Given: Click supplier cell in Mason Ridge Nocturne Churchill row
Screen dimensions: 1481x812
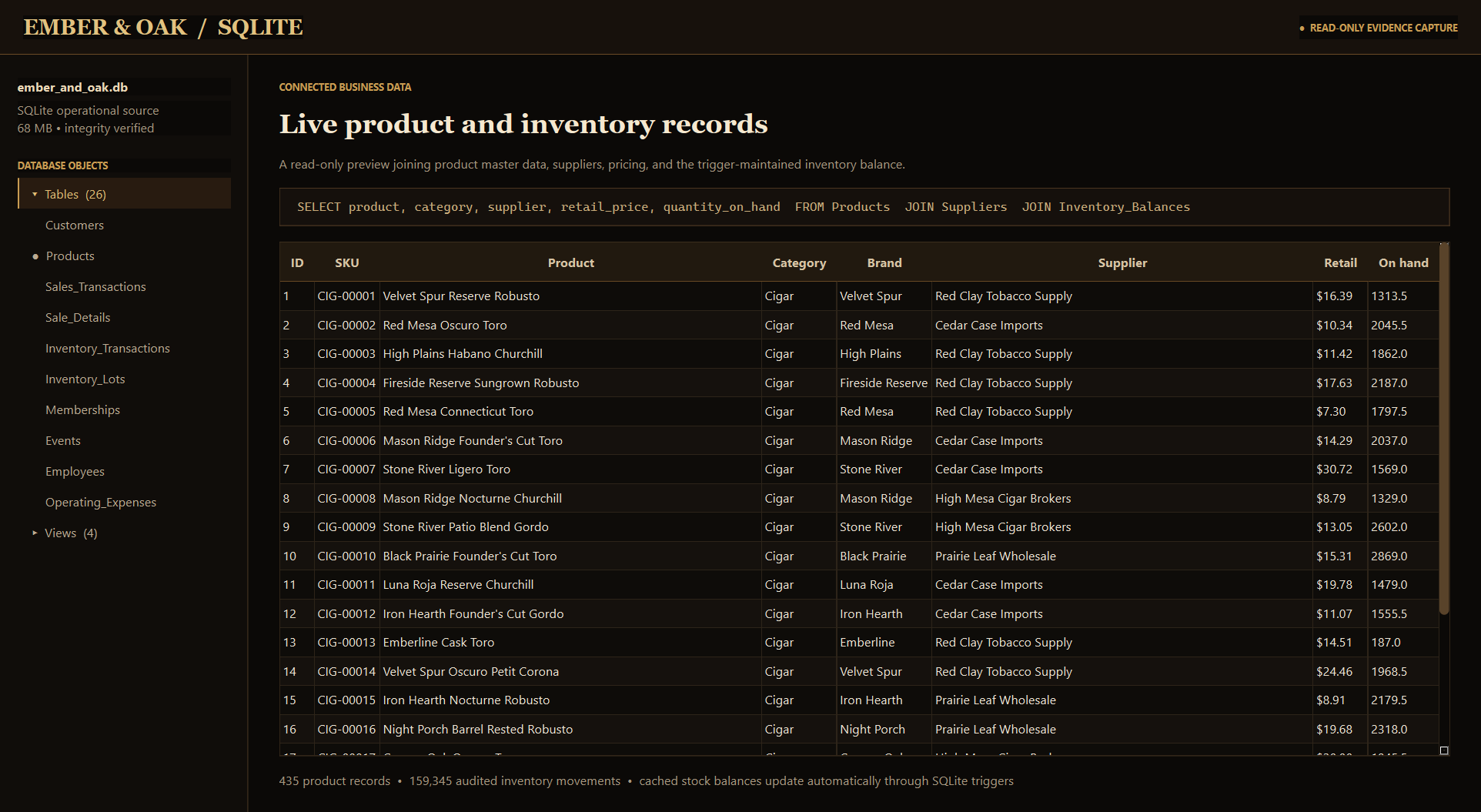Looking at the screenshot, I should [1122, 499].
